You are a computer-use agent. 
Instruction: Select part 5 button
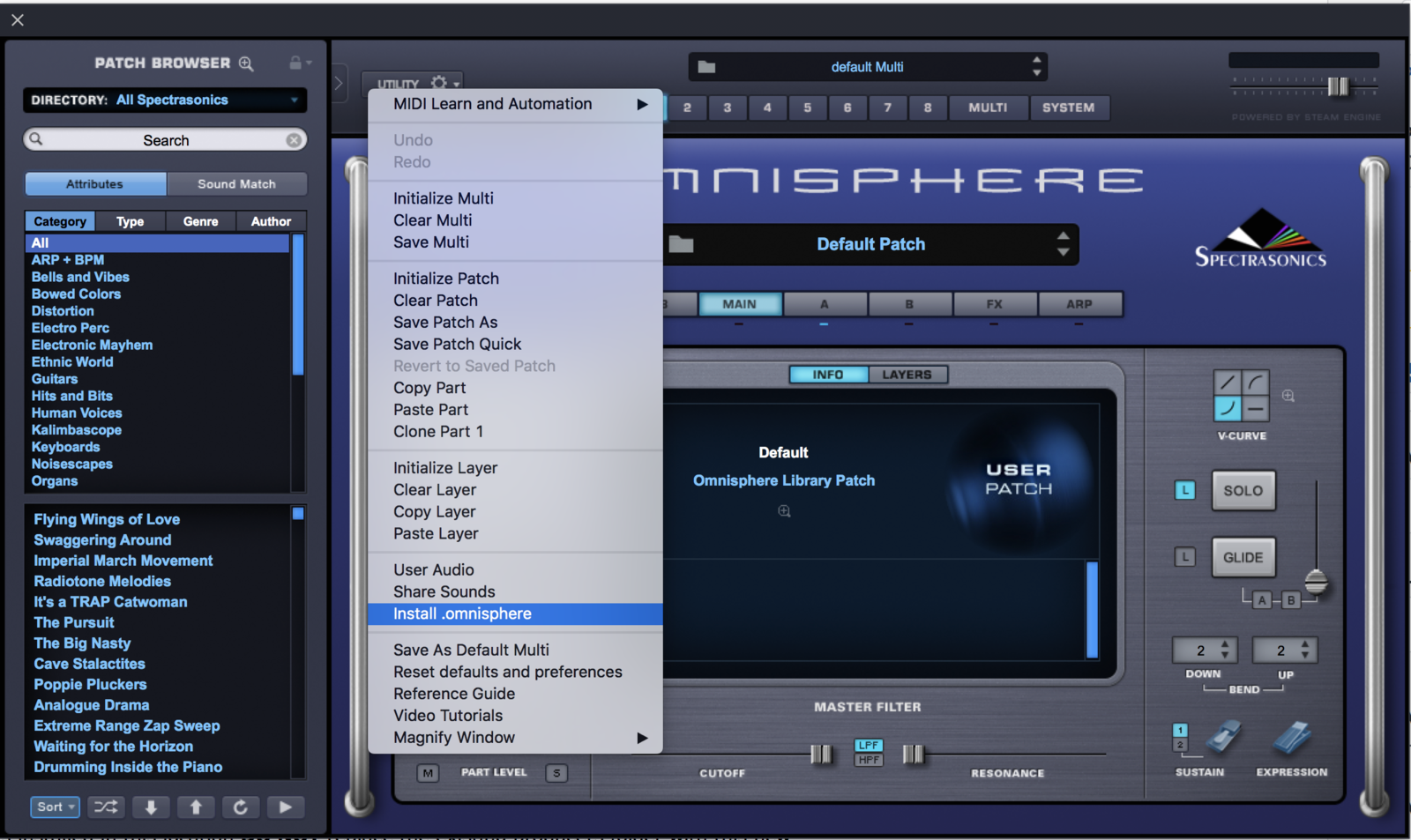pyautogui.click(x=807, y=108)
